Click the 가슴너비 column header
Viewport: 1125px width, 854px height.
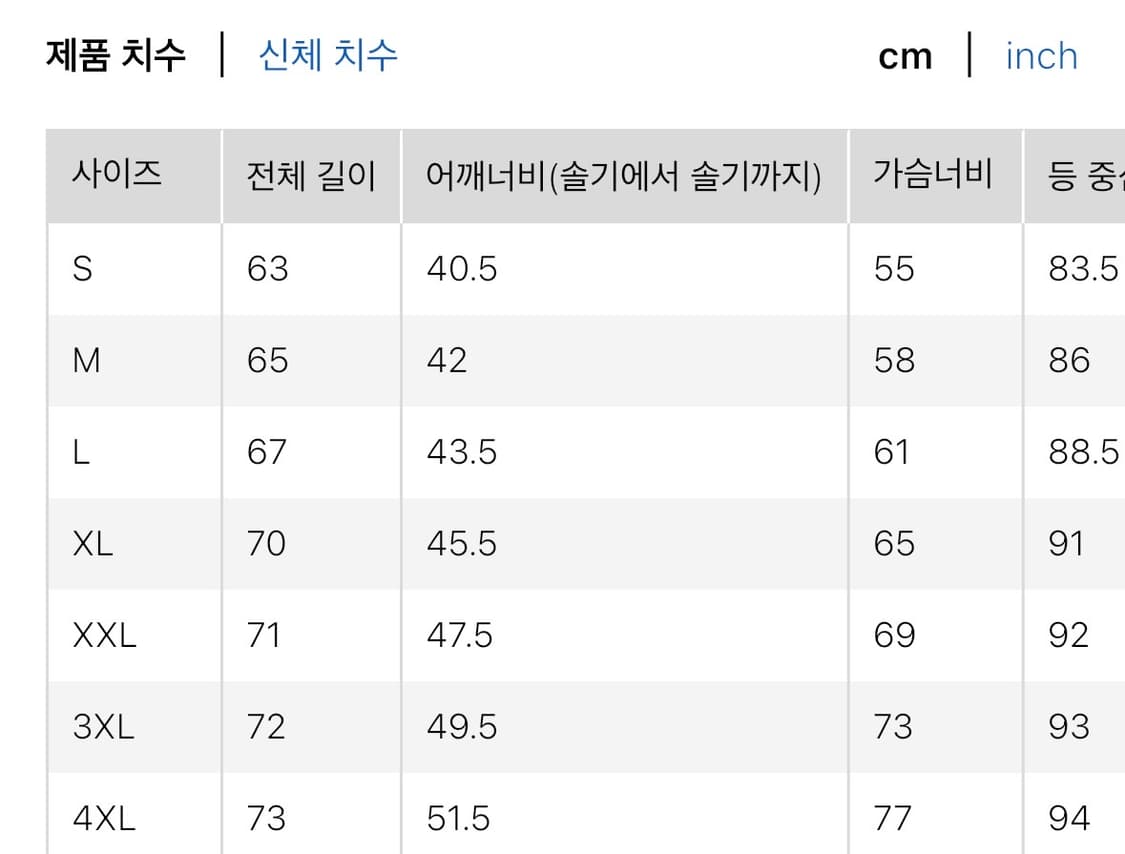[932, 175]
